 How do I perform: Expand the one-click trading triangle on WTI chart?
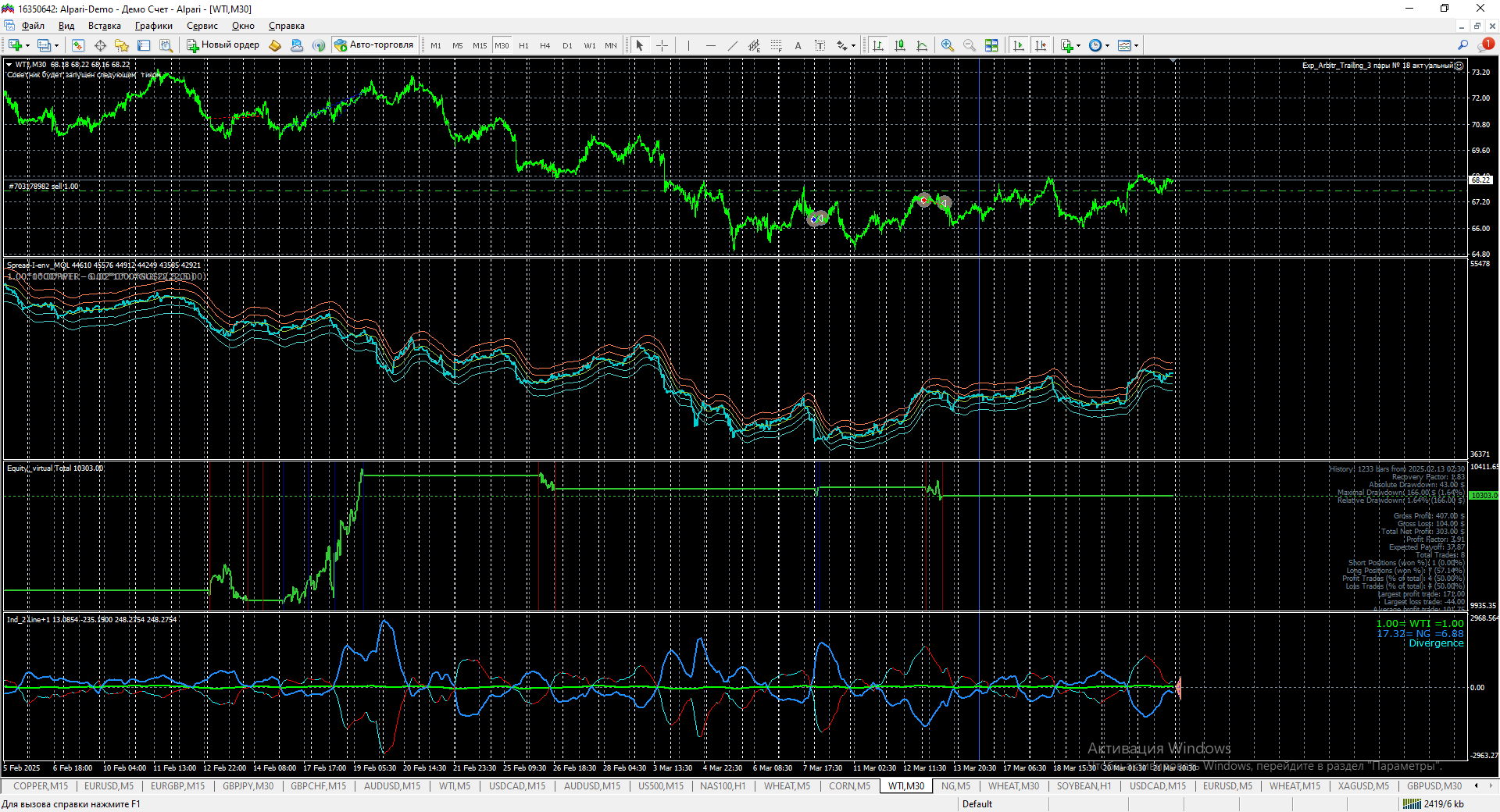pyautogui.click(x=9, y=65)
